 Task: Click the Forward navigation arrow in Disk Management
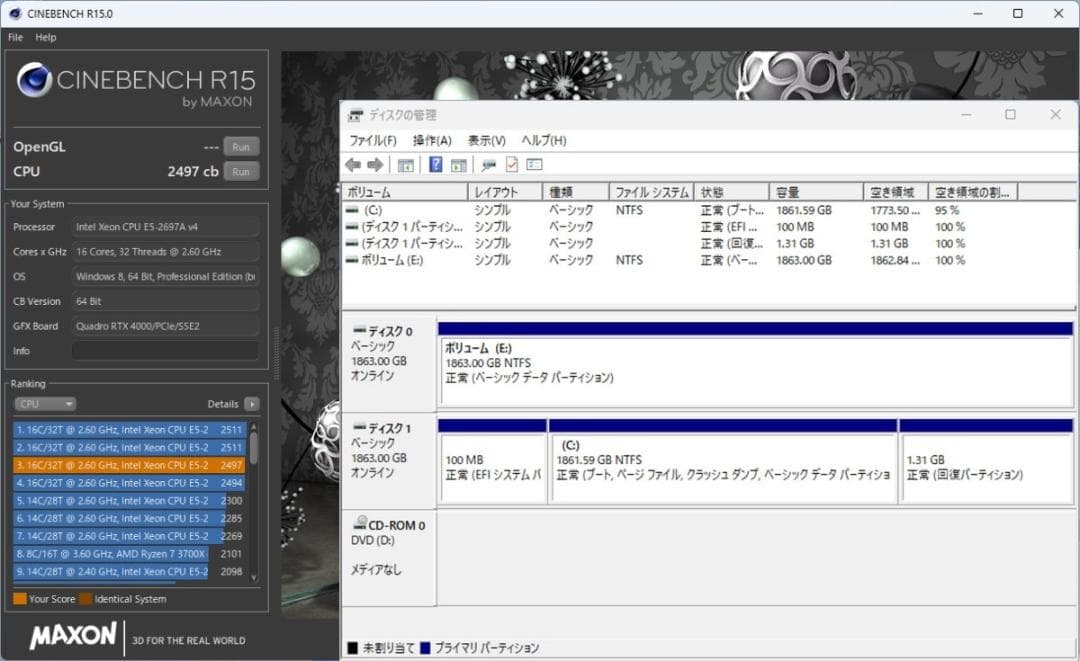pyautogui.click(x=374, y=165)
